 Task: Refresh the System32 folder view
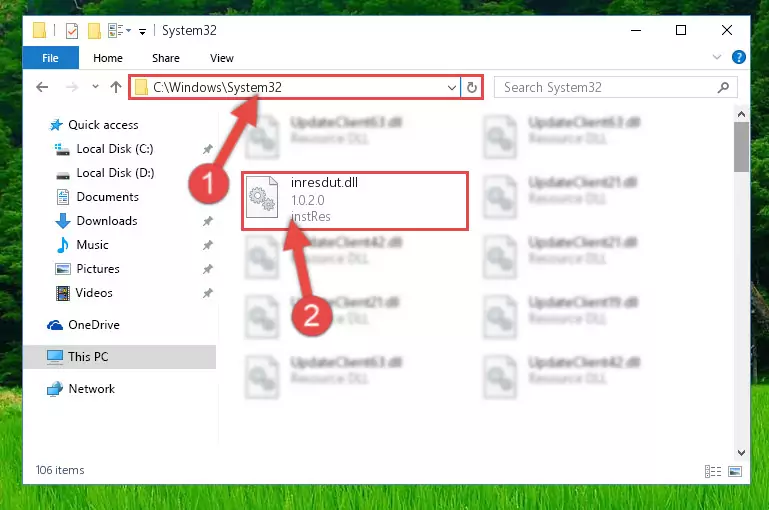tap(472, 87)
